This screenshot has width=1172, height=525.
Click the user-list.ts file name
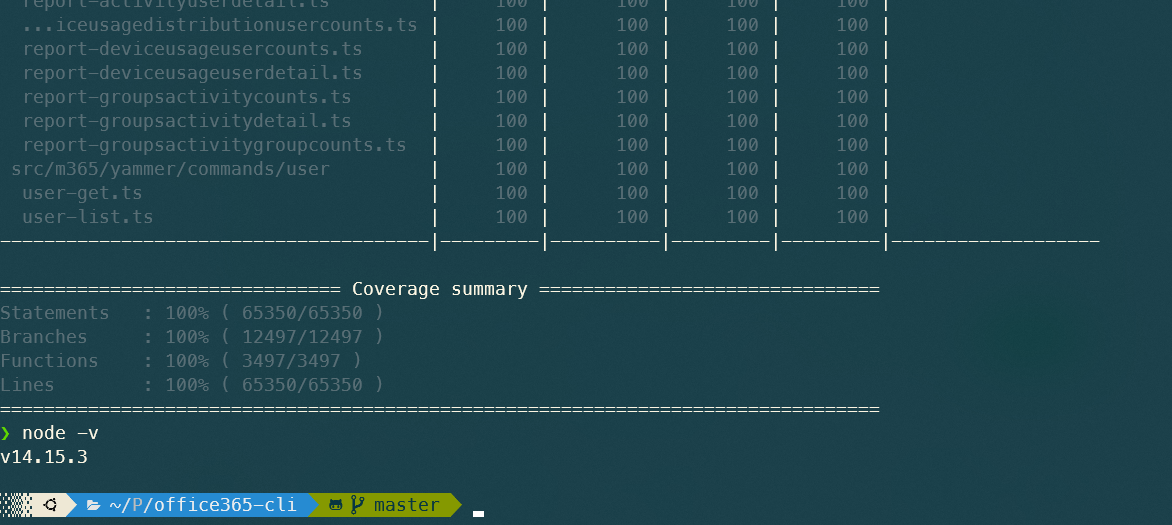pos(87,218)
